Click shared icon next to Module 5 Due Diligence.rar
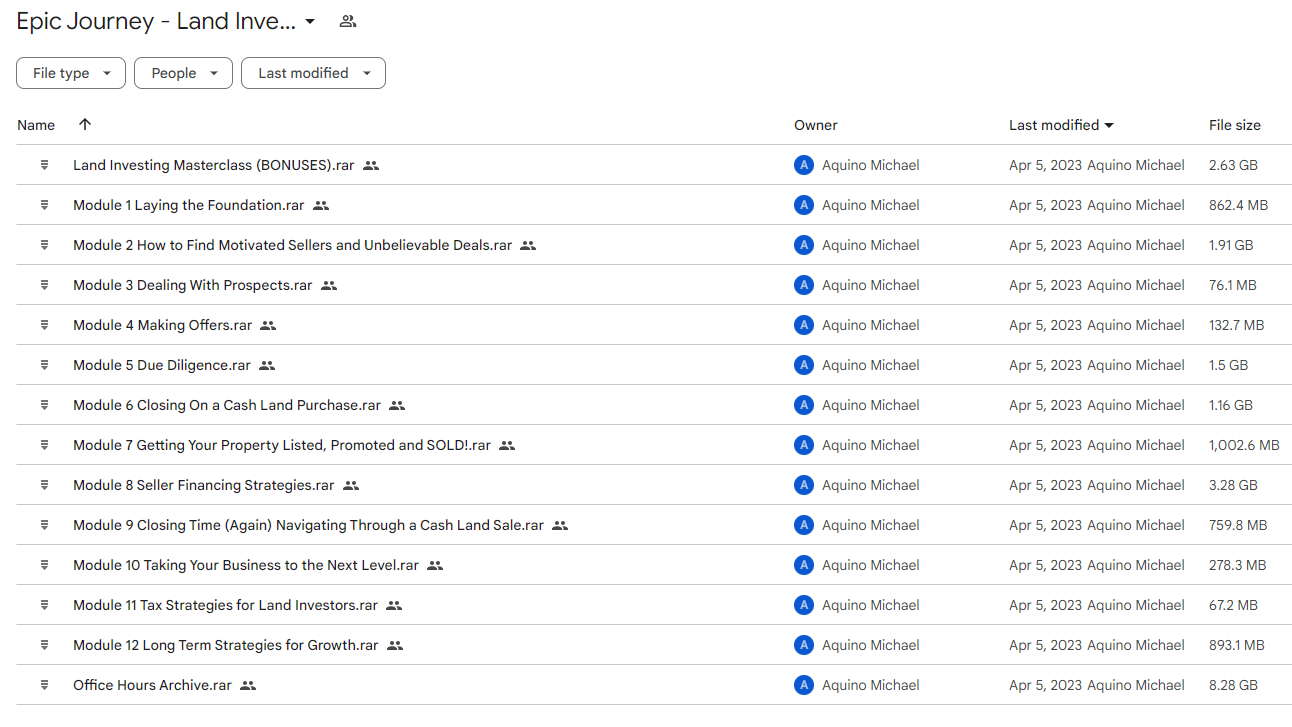The width and height of the screenshot is (1292, 727). click(x=267, y=365)
